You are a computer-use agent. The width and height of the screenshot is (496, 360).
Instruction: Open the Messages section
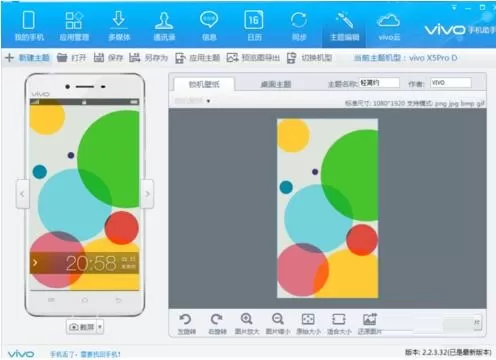click(x=209, y=26)
